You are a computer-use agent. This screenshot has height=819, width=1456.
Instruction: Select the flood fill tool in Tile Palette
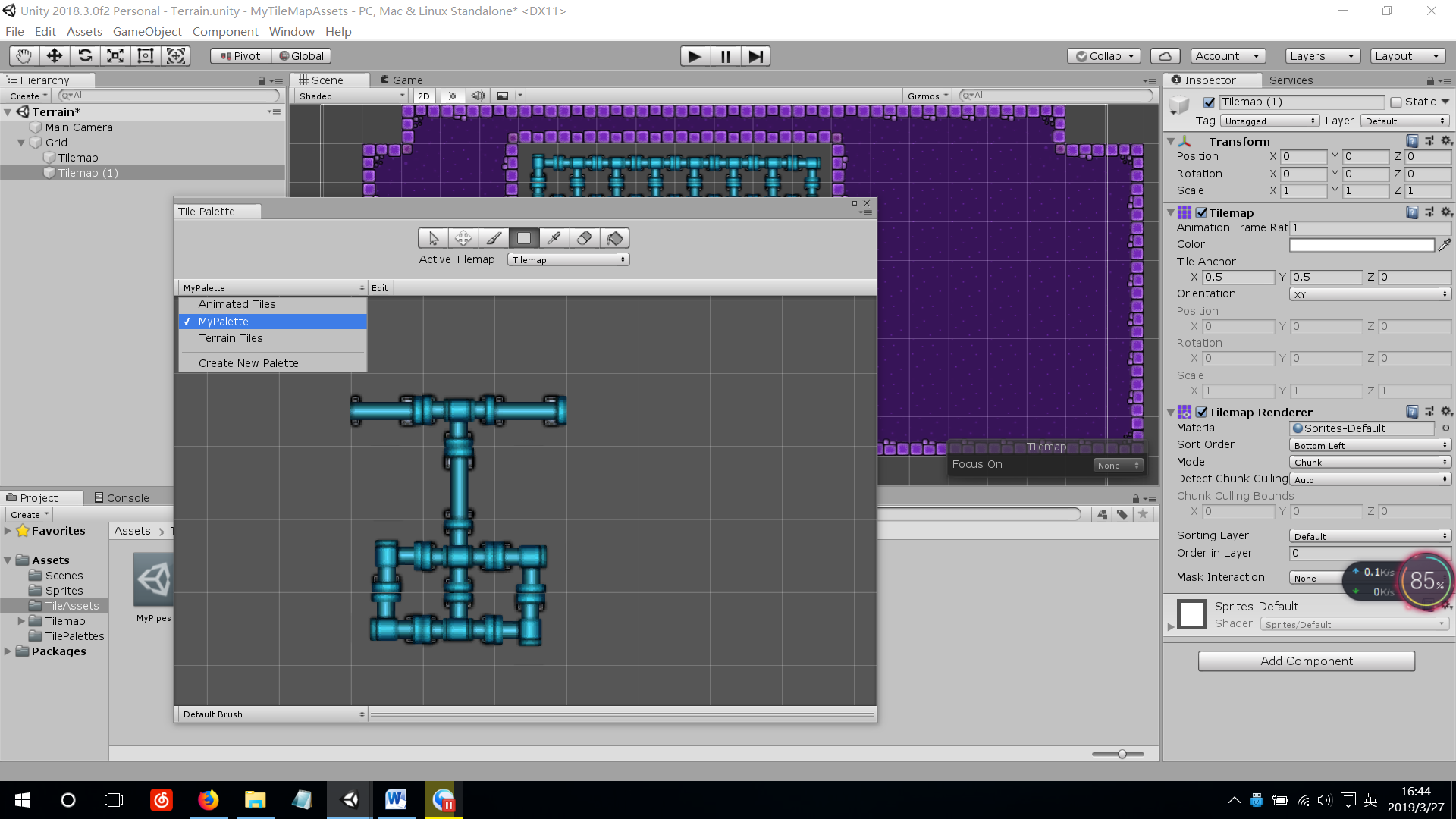614,238
